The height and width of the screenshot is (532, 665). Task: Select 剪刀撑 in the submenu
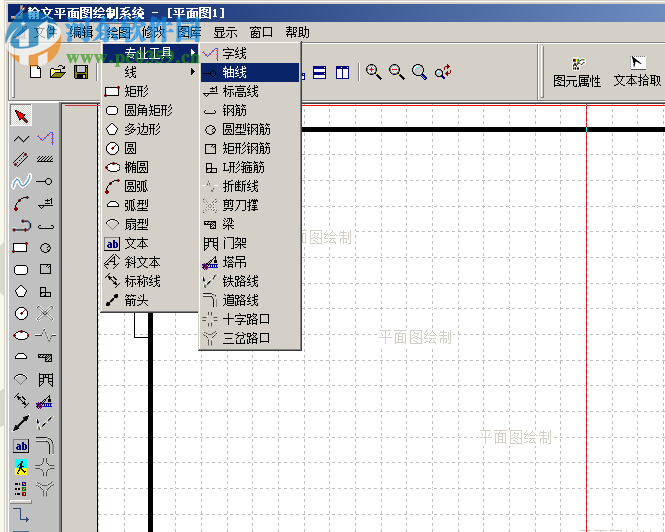click(x=250, y=205)
